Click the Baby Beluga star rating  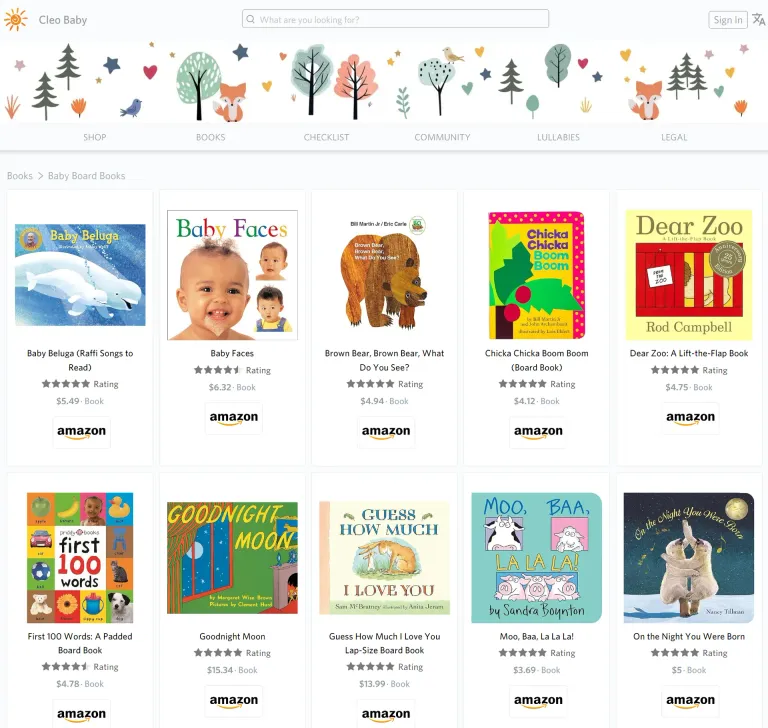pos(66,384)
